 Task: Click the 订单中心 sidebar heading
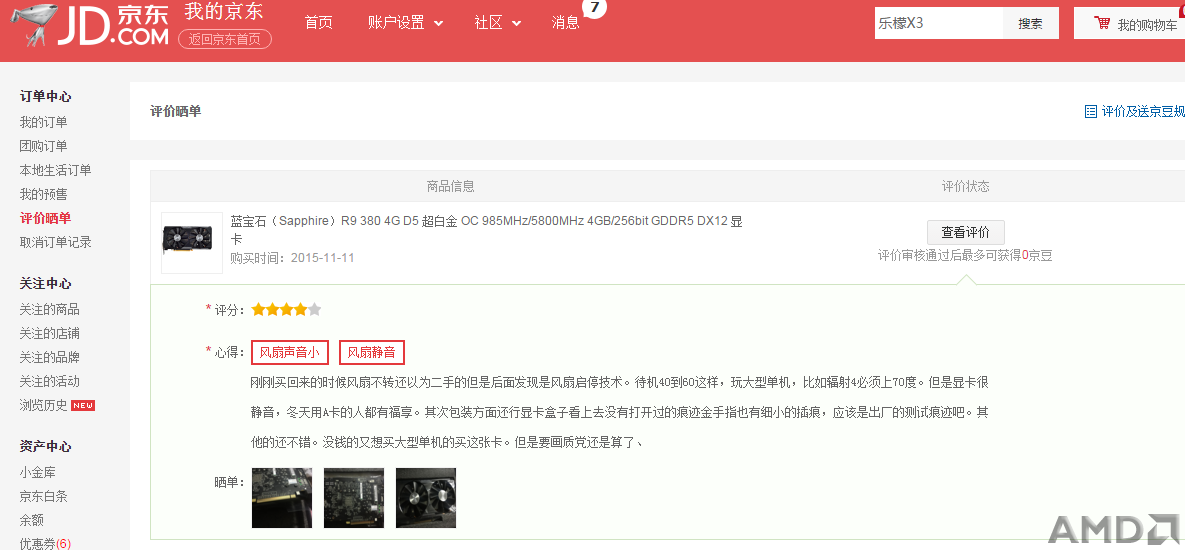click(45, 97)
